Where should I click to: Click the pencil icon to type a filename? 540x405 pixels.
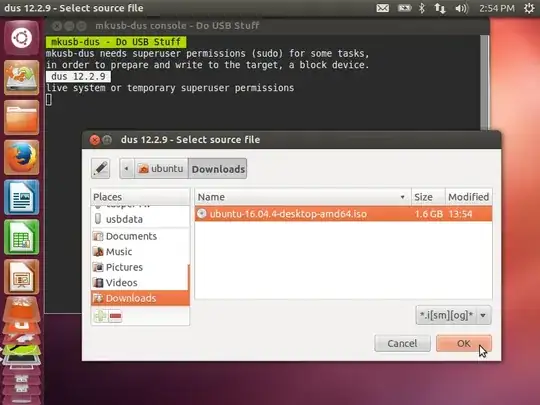tap(100, 168)
